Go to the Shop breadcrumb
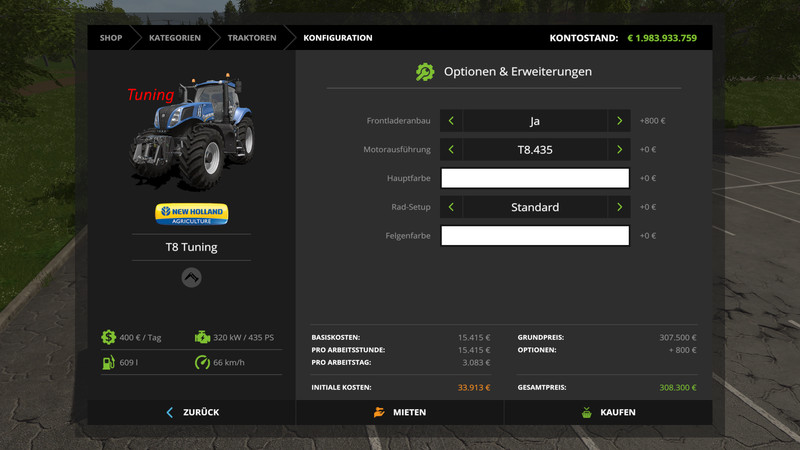This screenshot has width=800, height=450. tap(110, 38)
